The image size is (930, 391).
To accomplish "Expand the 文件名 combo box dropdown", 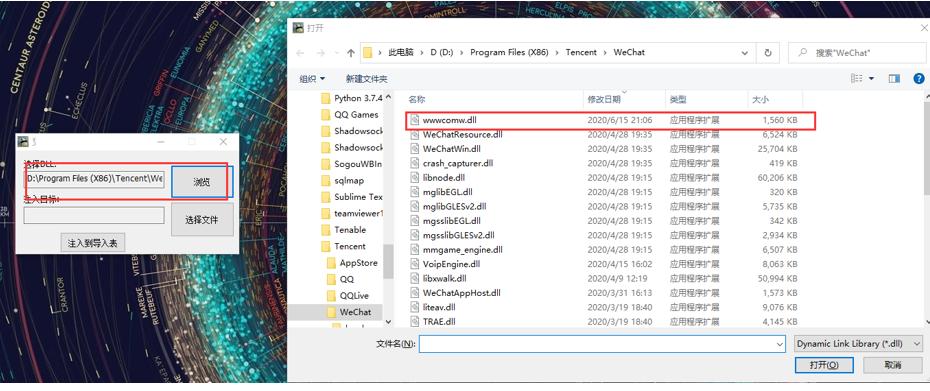I will (x=779, y=344).
